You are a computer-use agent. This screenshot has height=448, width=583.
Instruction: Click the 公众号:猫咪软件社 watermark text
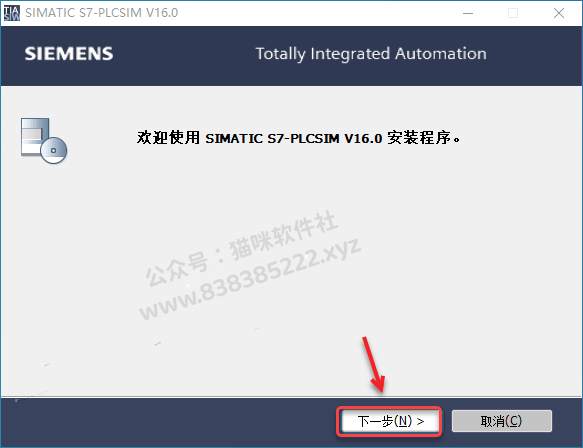[242, 248]
